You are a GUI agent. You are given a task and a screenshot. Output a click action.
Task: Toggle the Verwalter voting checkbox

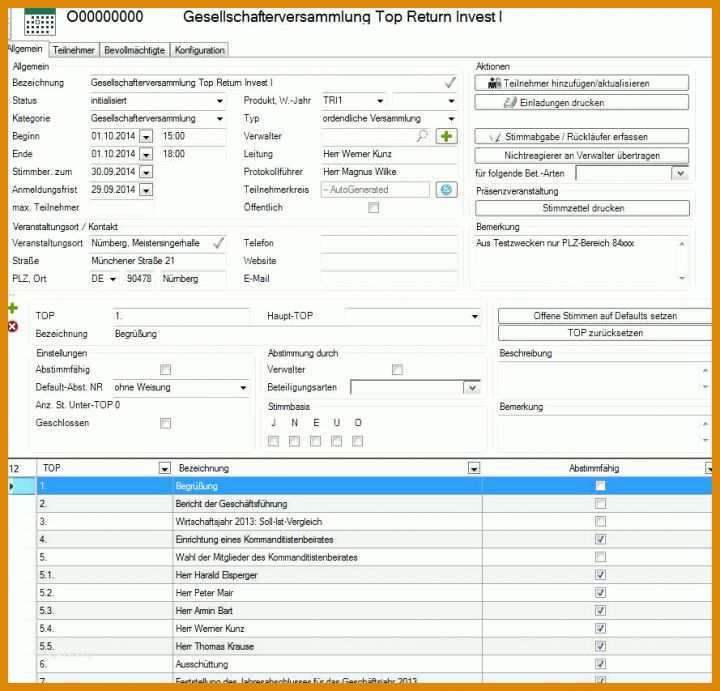397,369
